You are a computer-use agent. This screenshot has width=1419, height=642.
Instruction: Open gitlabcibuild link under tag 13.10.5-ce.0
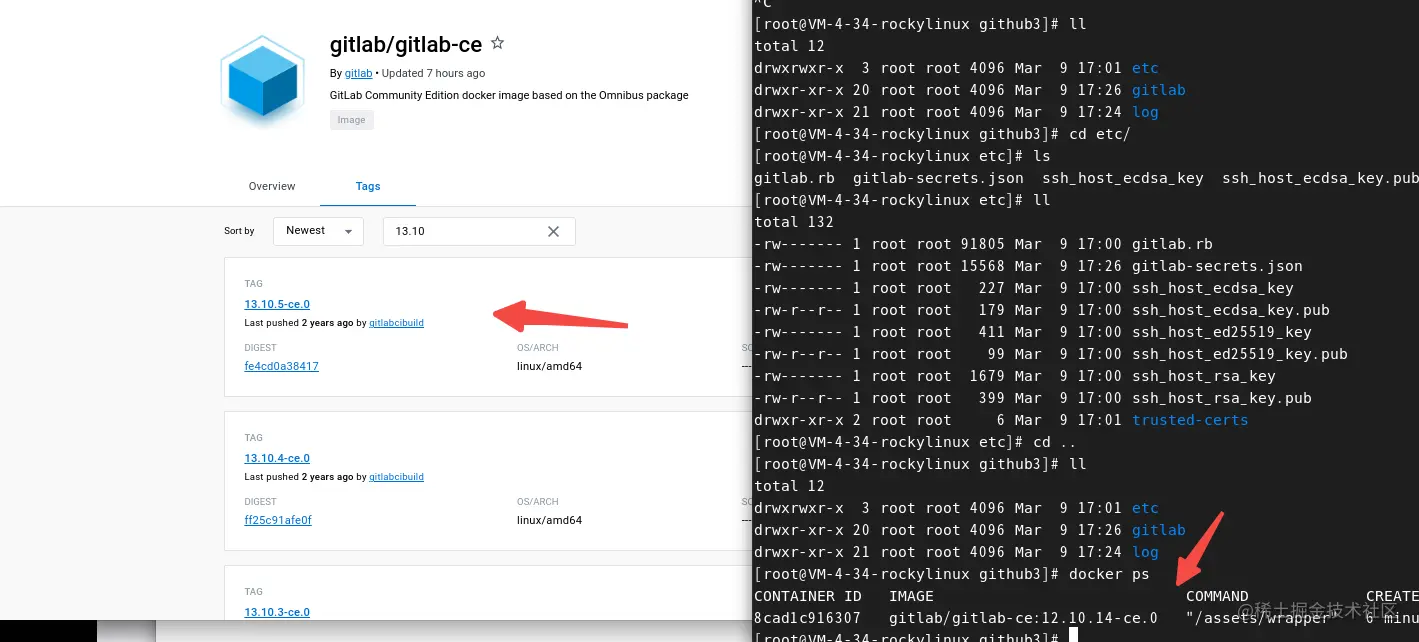[396, 323]
